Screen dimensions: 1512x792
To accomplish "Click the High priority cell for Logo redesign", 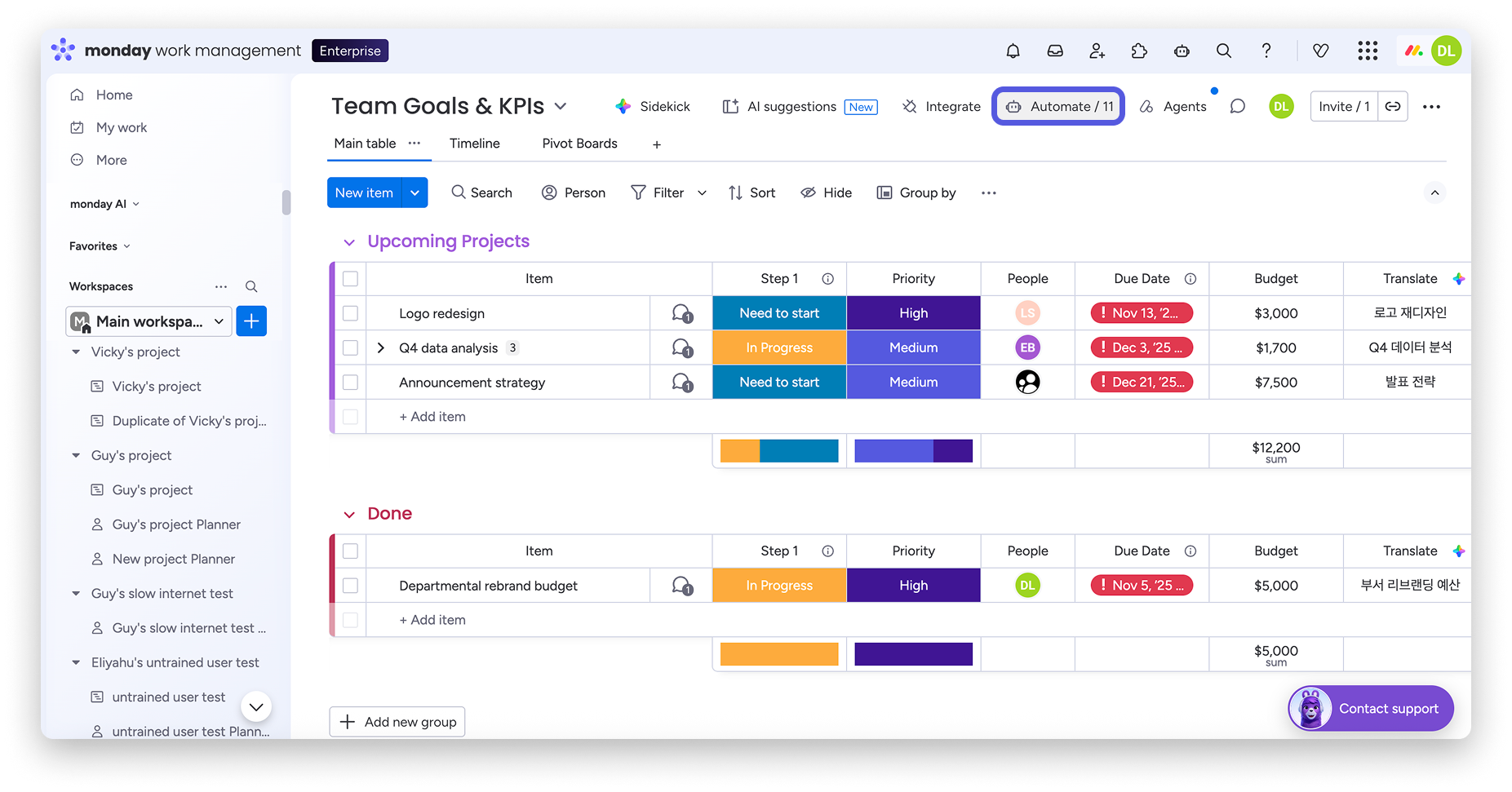I will click(913, 313).
